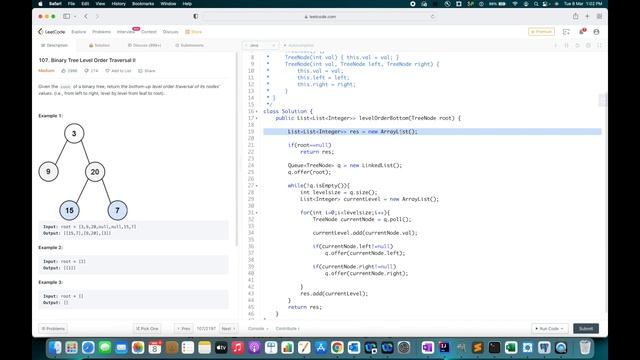Open the Bookmarks menu in menu bar

pyautogui.click(x=143, y=4)
